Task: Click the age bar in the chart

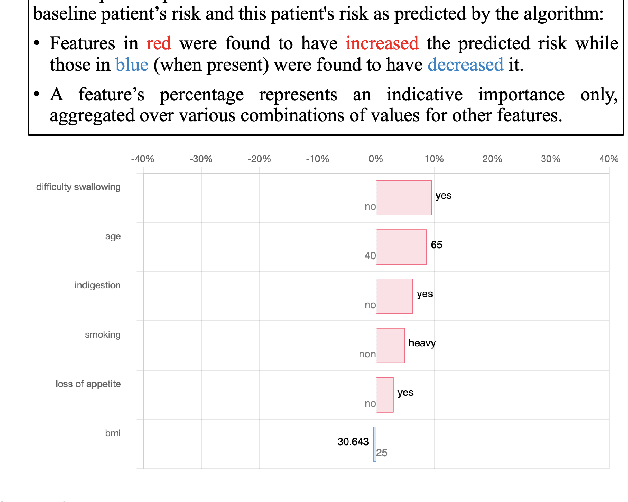Action: coord(401,247)
